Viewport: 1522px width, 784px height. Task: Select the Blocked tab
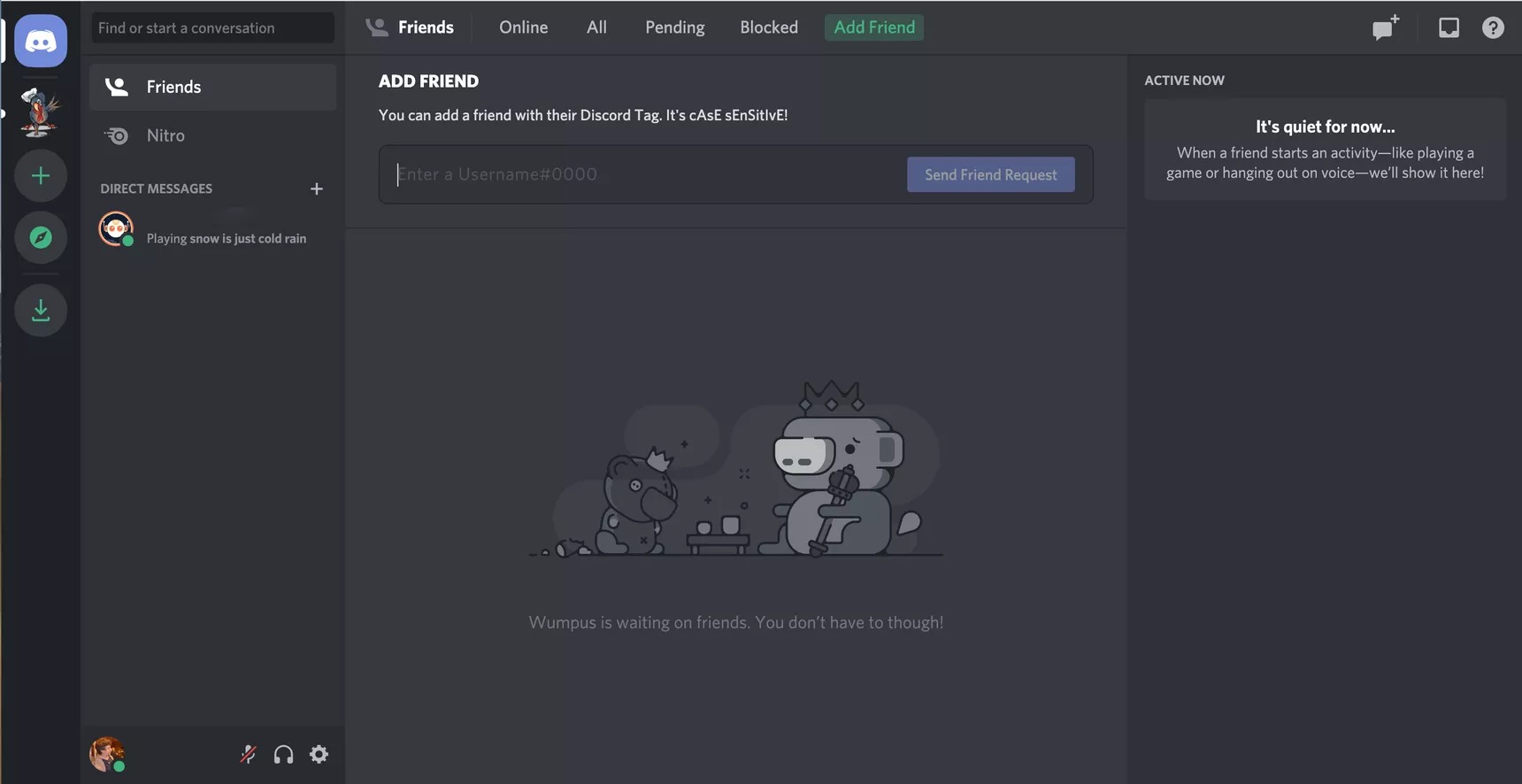tap(768, 27)
